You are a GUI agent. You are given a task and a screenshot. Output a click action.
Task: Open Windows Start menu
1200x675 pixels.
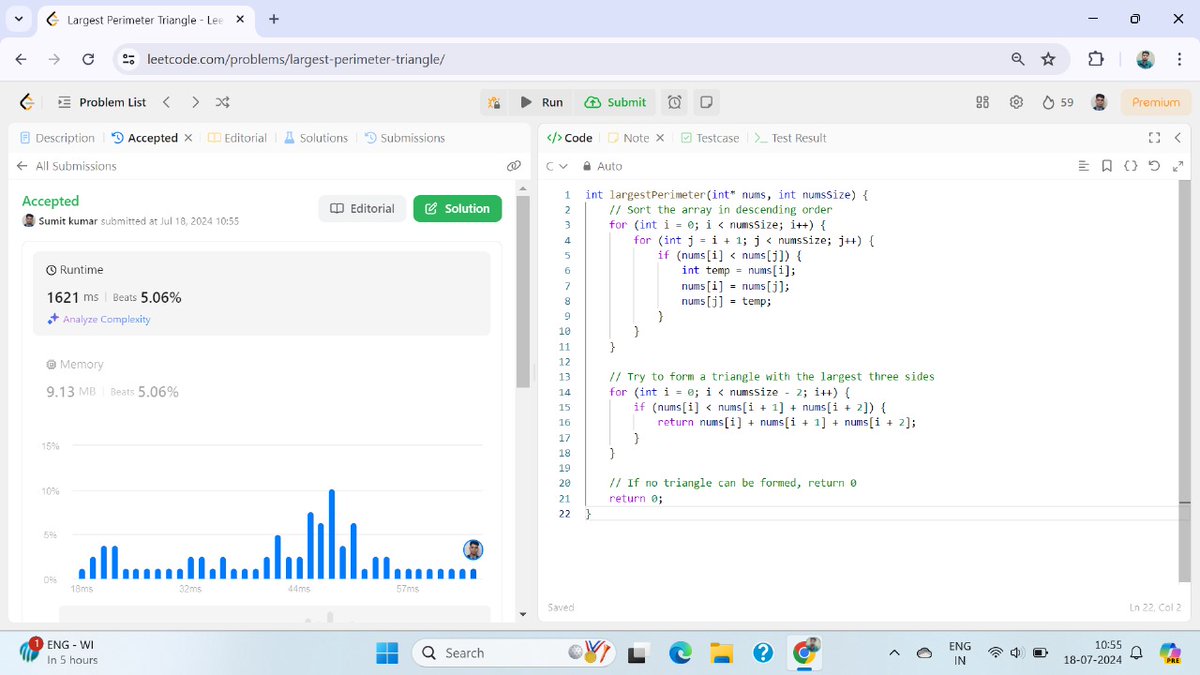click(387, 653)
